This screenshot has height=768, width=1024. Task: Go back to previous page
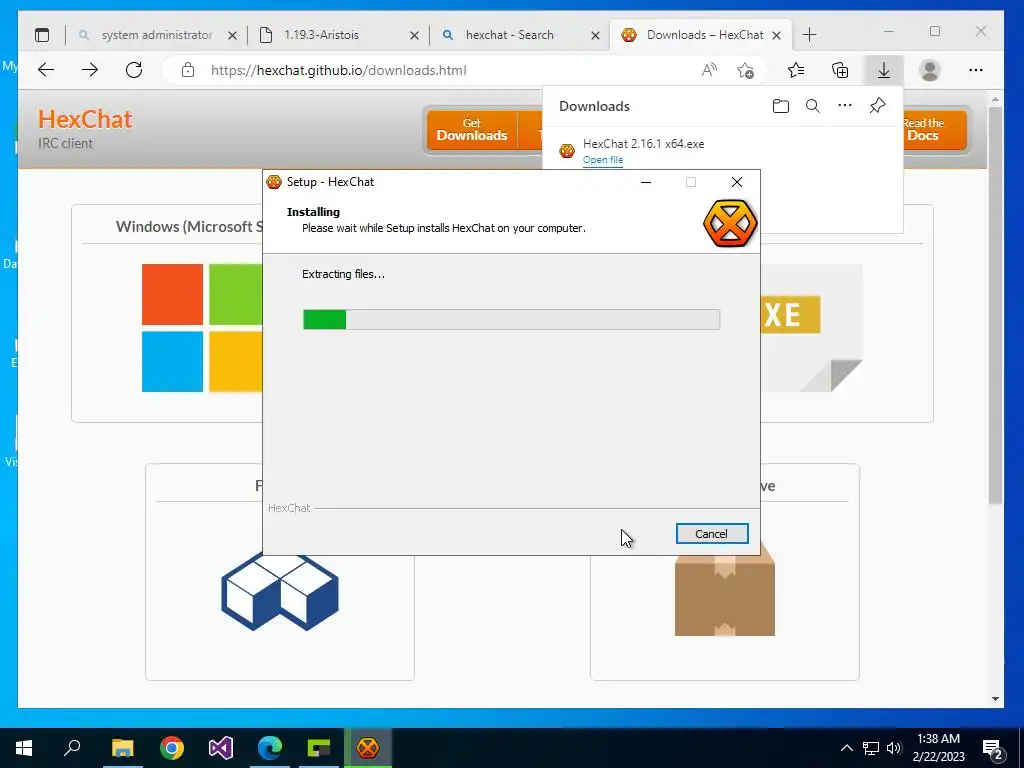(x=46, y=70)
